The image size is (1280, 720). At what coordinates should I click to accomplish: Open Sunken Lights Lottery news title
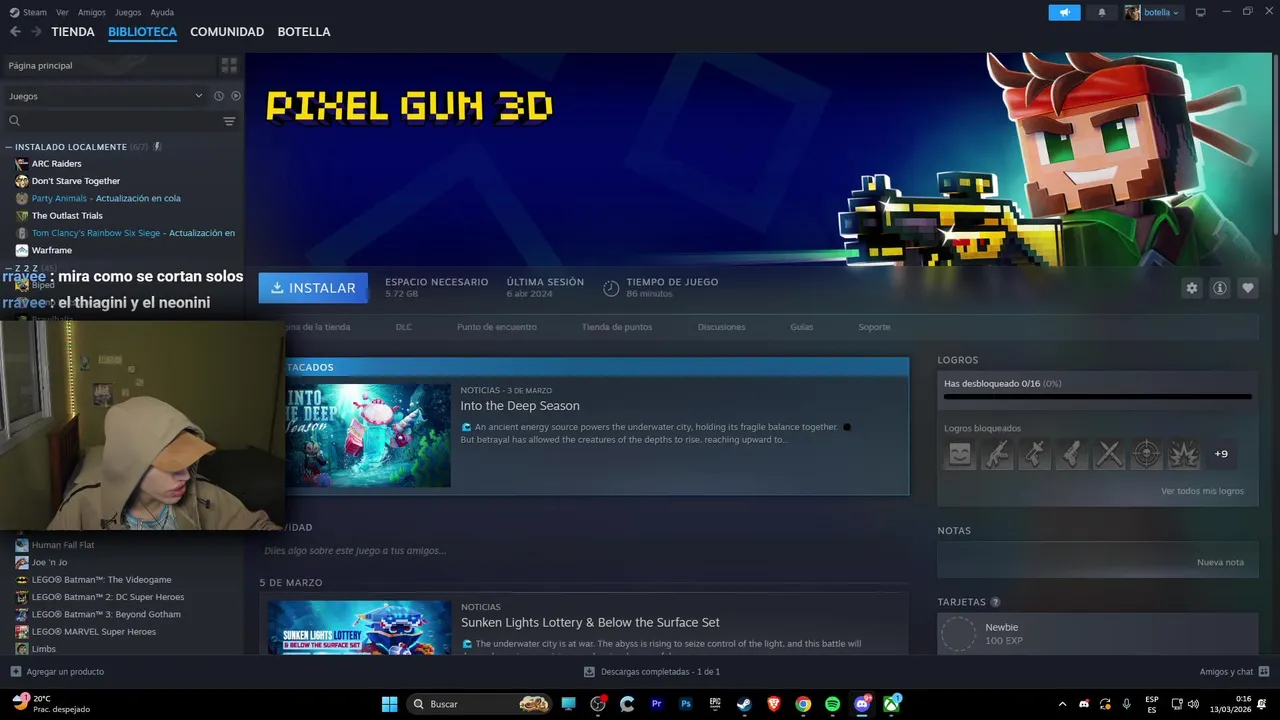tap(590, 622)
